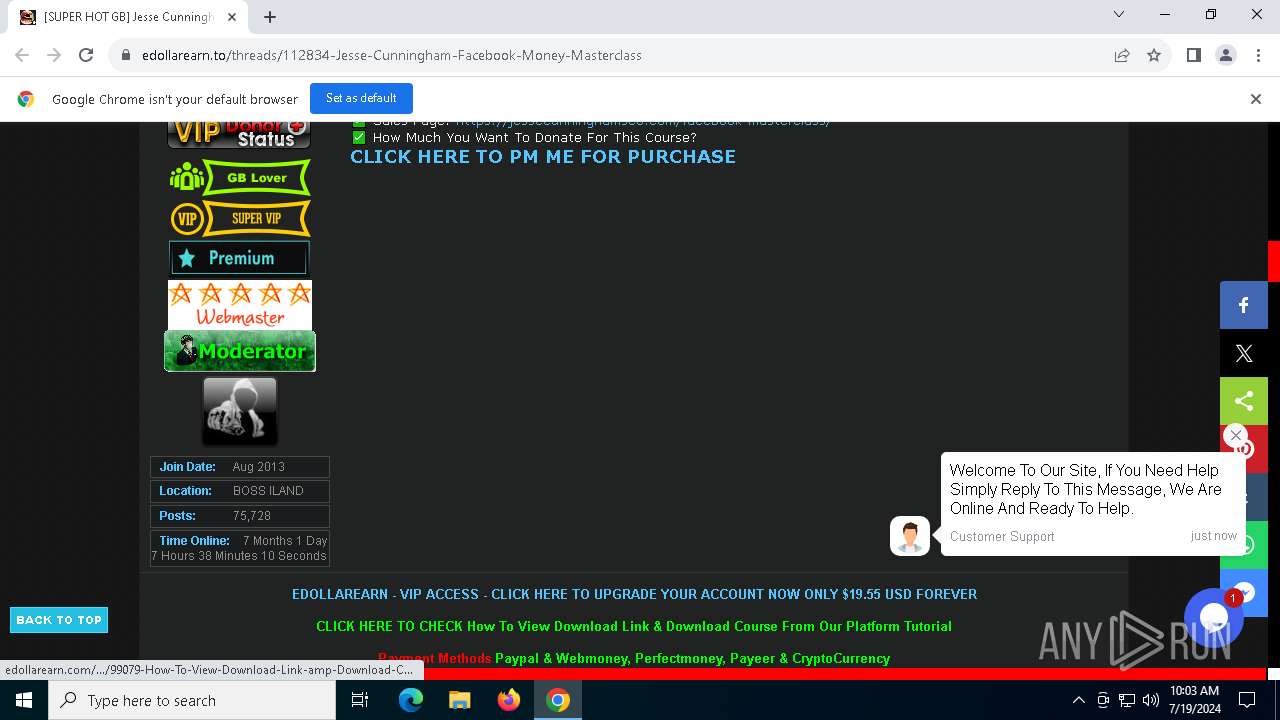Close the Jesse Cunningham thread tab
This screenshot has height=720, width=1280.
click(232, 17)
